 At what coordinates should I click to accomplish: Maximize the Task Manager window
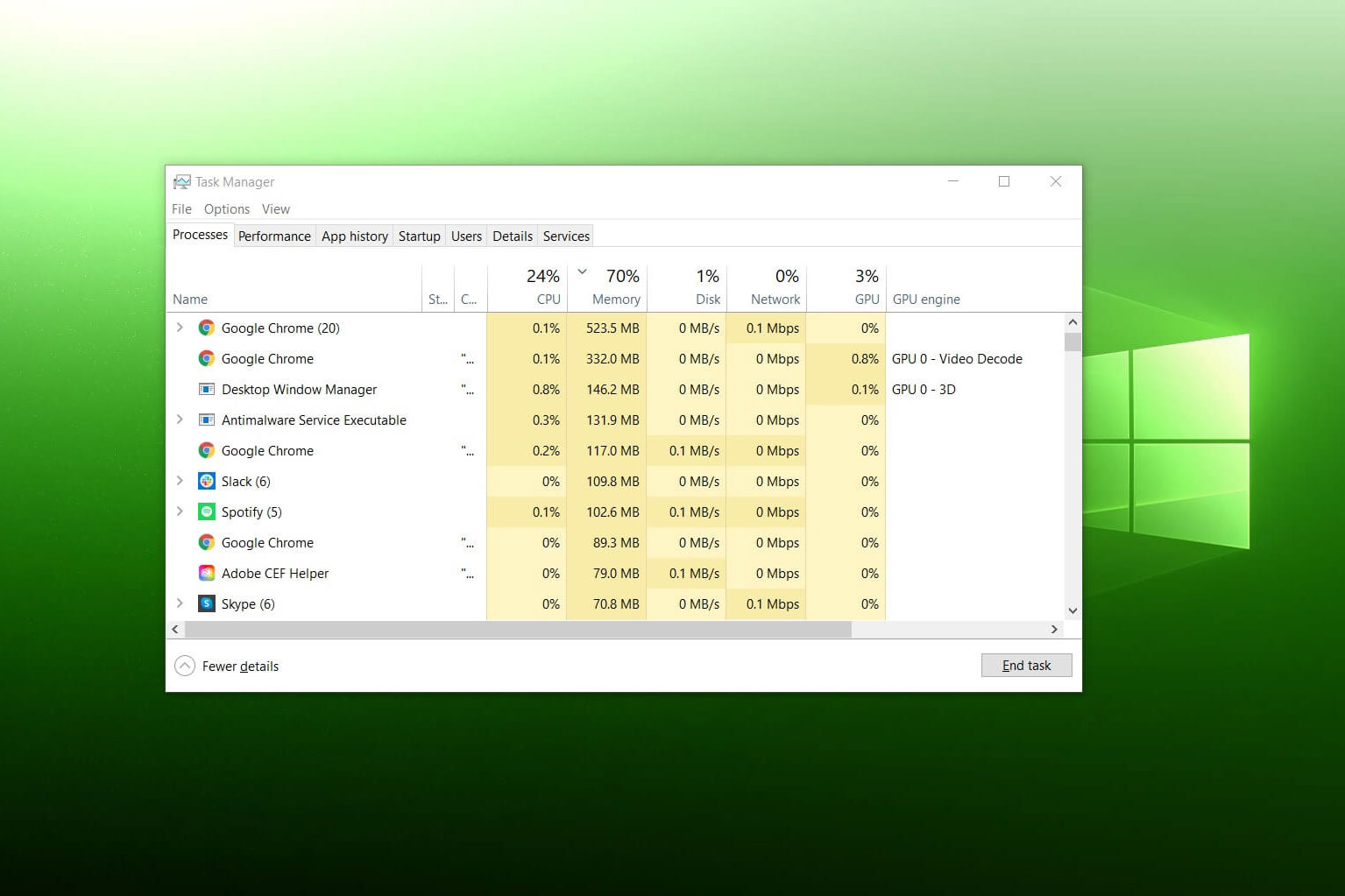click(x=1004, y=181)
